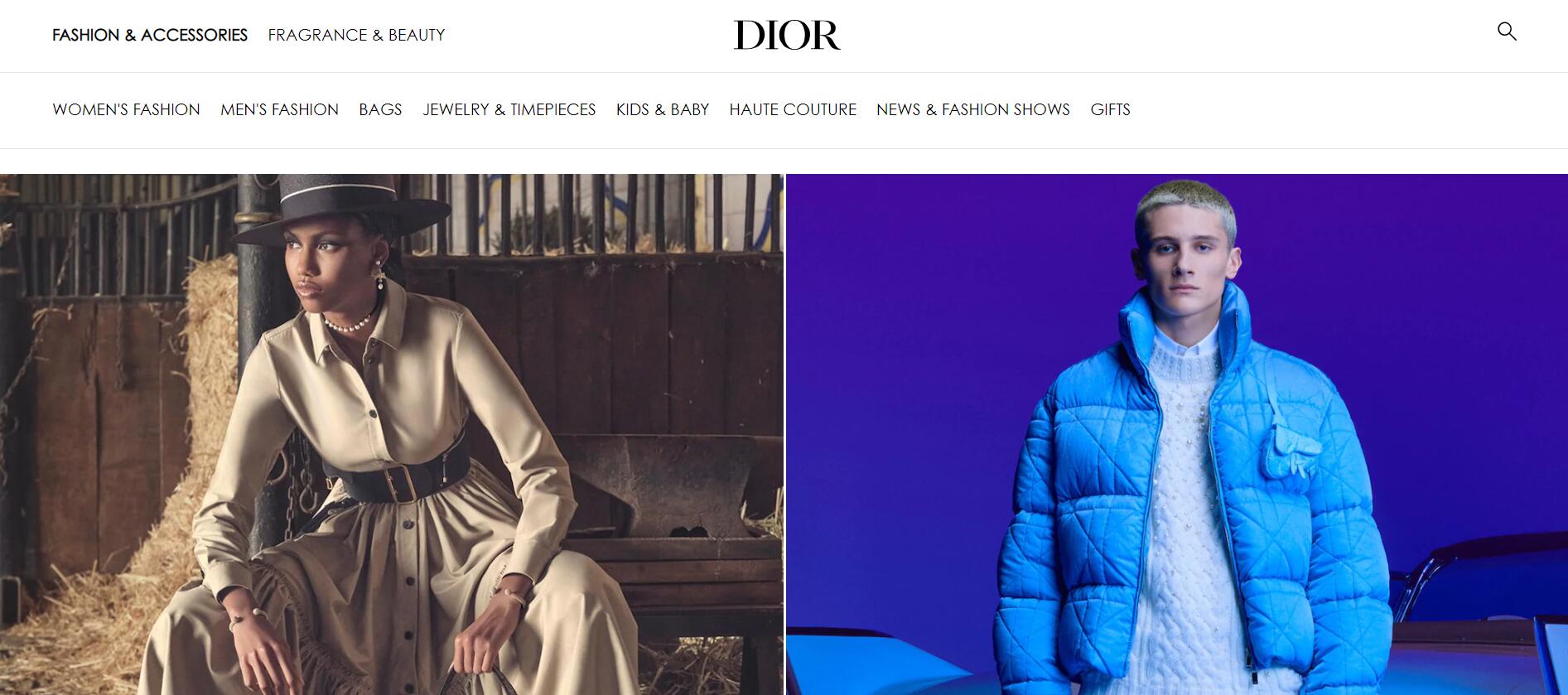
Task: Open the men's campaign photo on purple background
Action: click(1177, 434)
